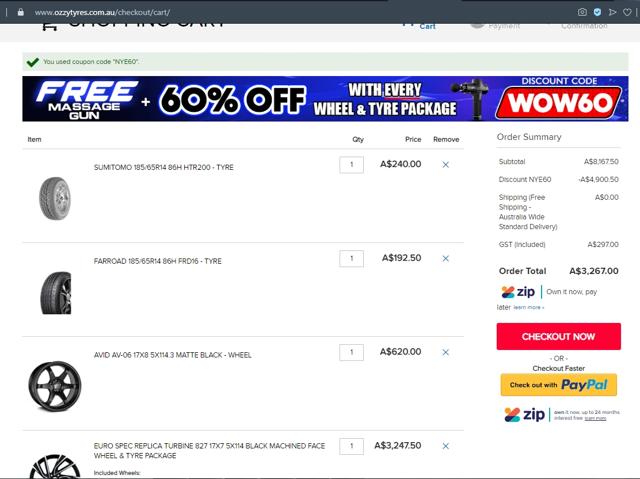Open the FARROAD 185/65R14 86H FRD16 product link
This screenshot has width=640, height=479.
point(158,261)
